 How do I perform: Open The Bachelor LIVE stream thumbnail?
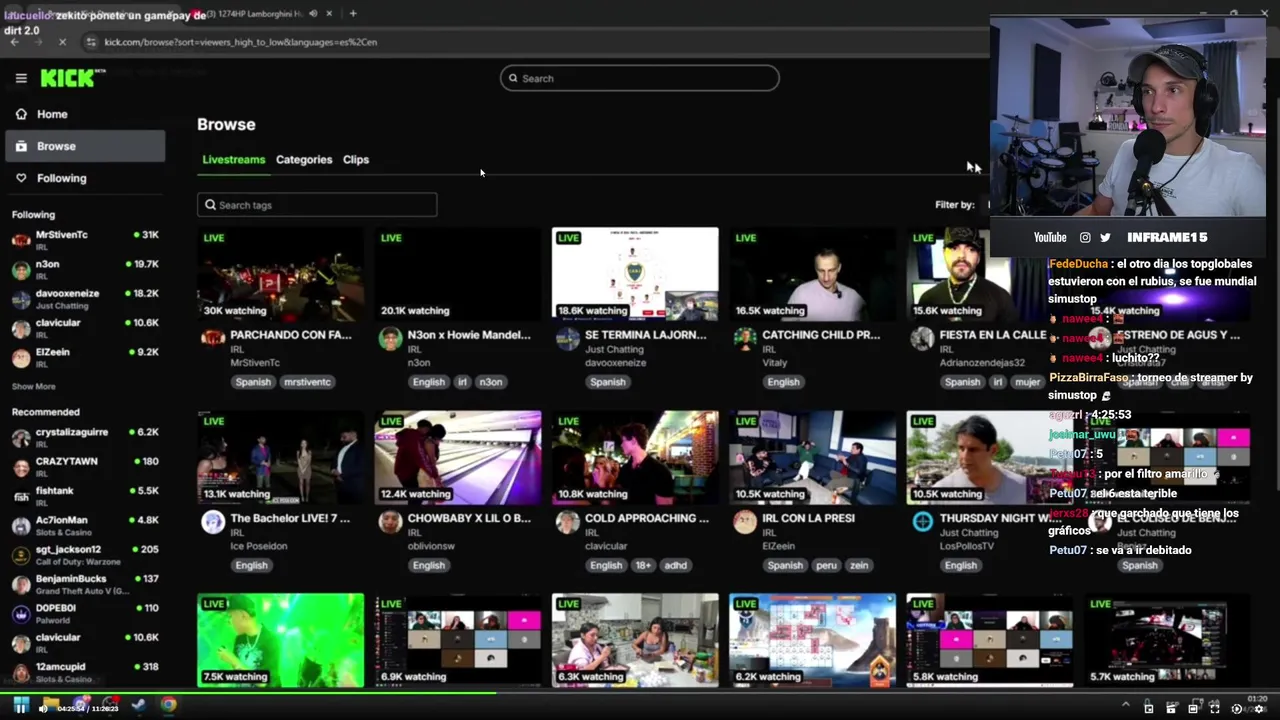[x=281, y=457]
